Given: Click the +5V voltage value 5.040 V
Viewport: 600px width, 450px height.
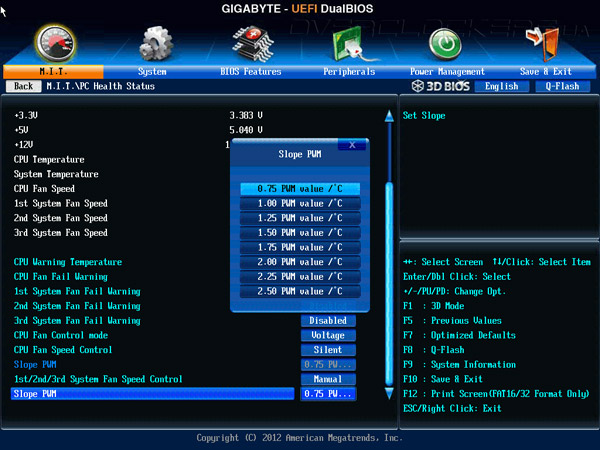Looking at the screenshot, I should tap(246, 130).
